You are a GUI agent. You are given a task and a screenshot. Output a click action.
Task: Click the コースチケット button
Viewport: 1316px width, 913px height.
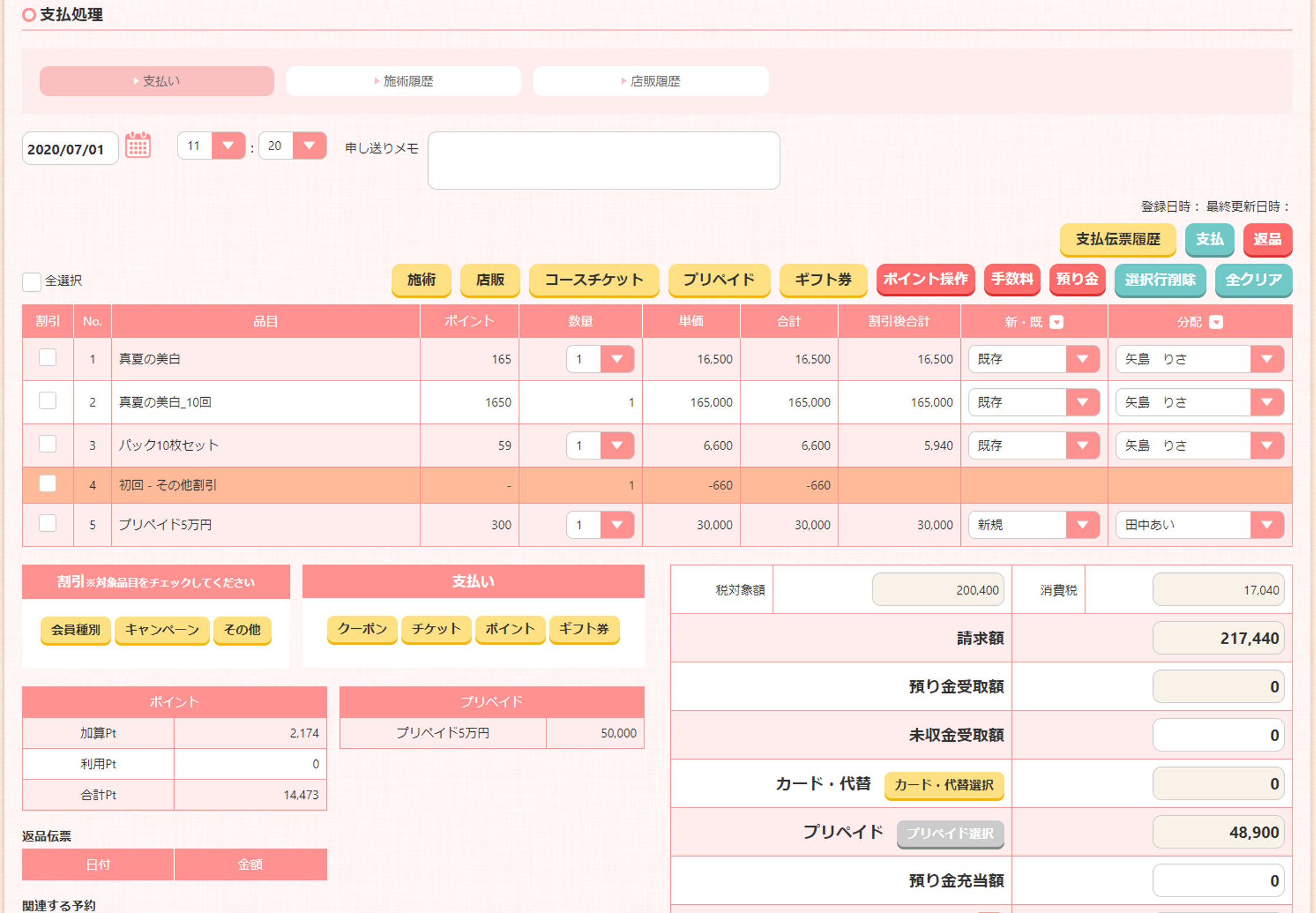click(x=594, y=280)
